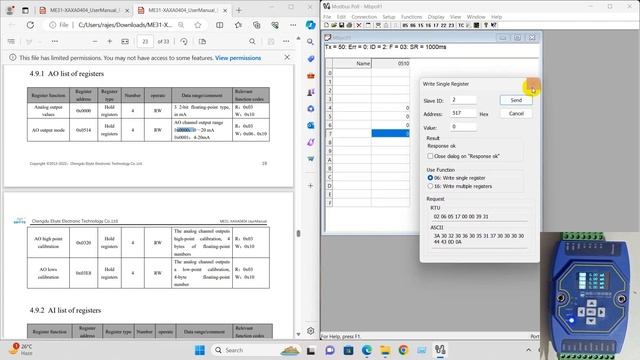Open a new browser tab

tap(239, 10)
